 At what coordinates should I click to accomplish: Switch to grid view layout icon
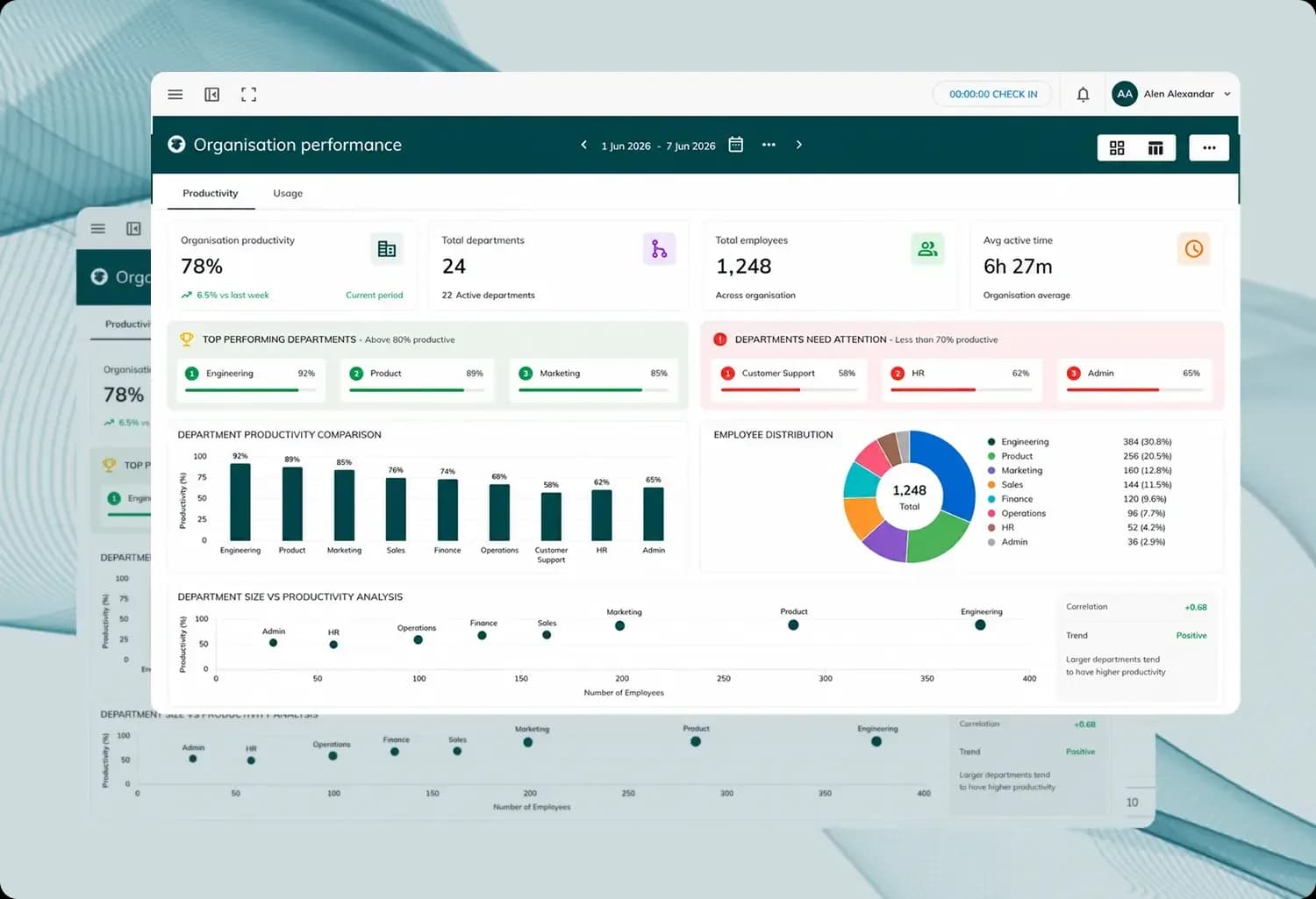point(1117,147)
